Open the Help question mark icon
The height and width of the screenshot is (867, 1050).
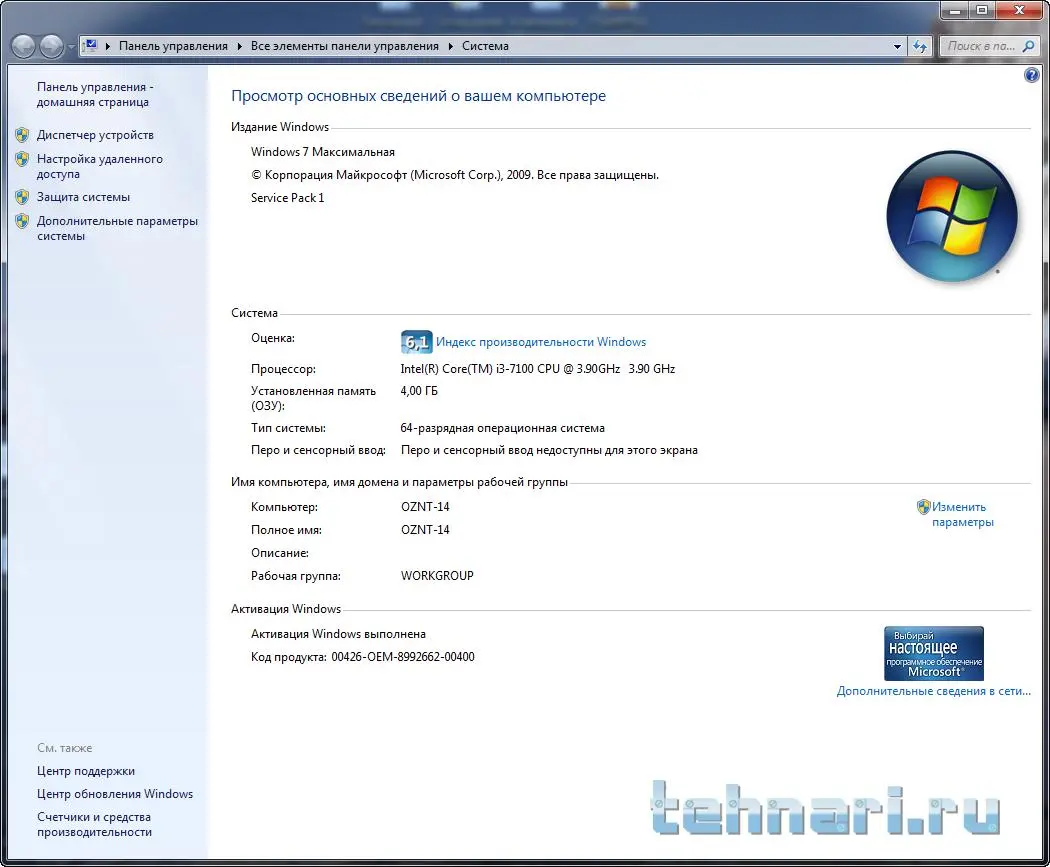(x=1031, y=74)
